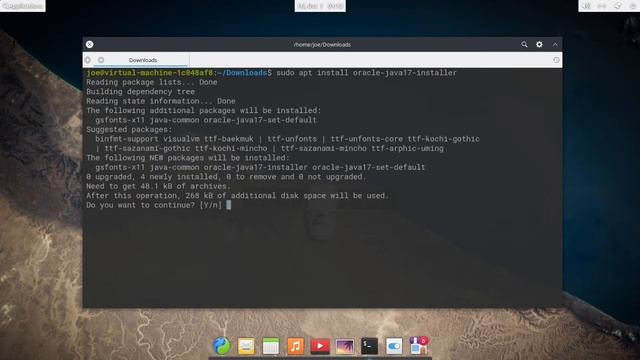
Task: Open the network indicator in top panel
Action: (602, 6)
